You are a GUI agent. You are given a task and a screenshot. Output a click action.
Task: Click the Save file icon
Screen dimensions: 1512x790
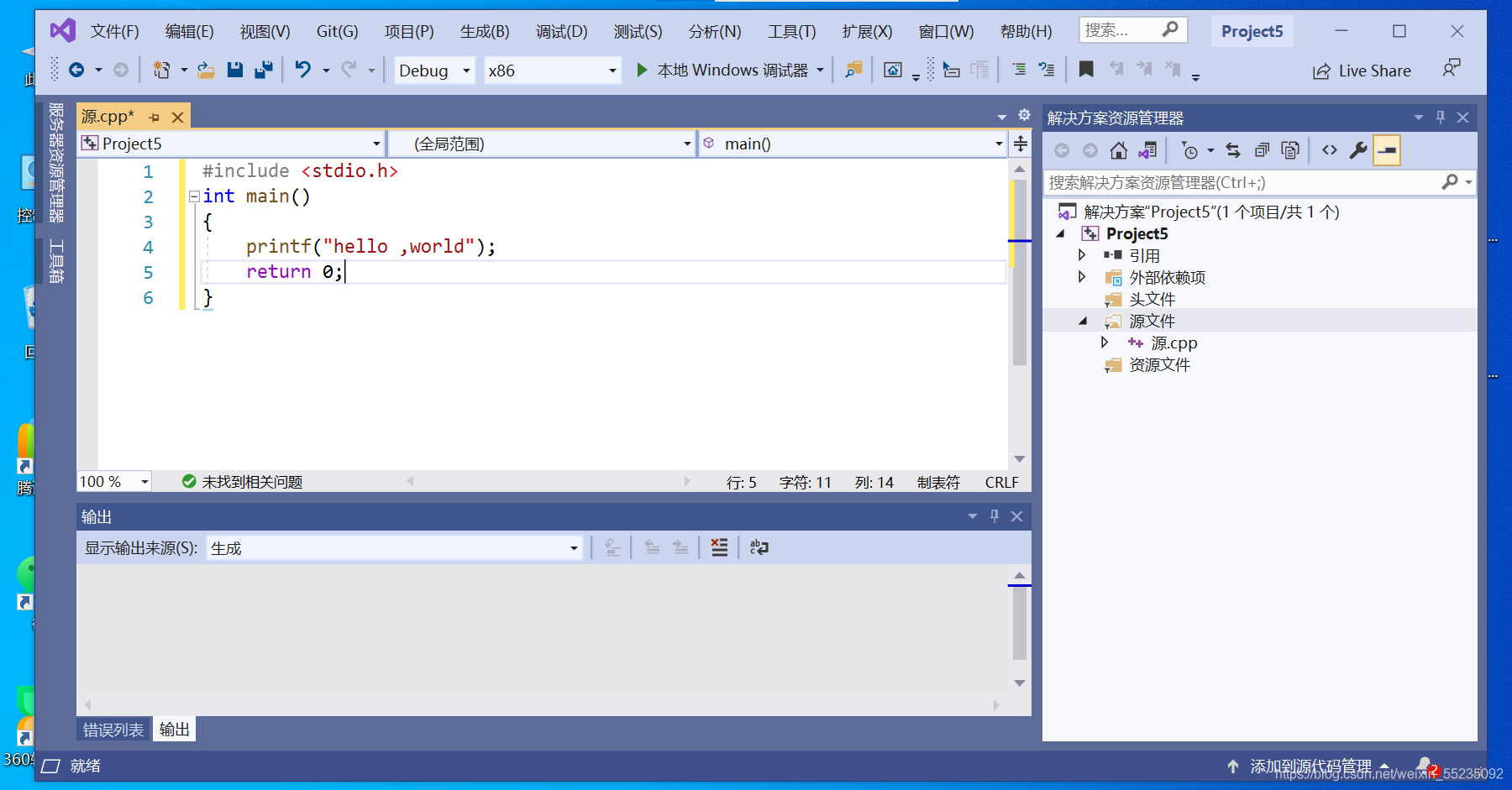tap(235, 70)
